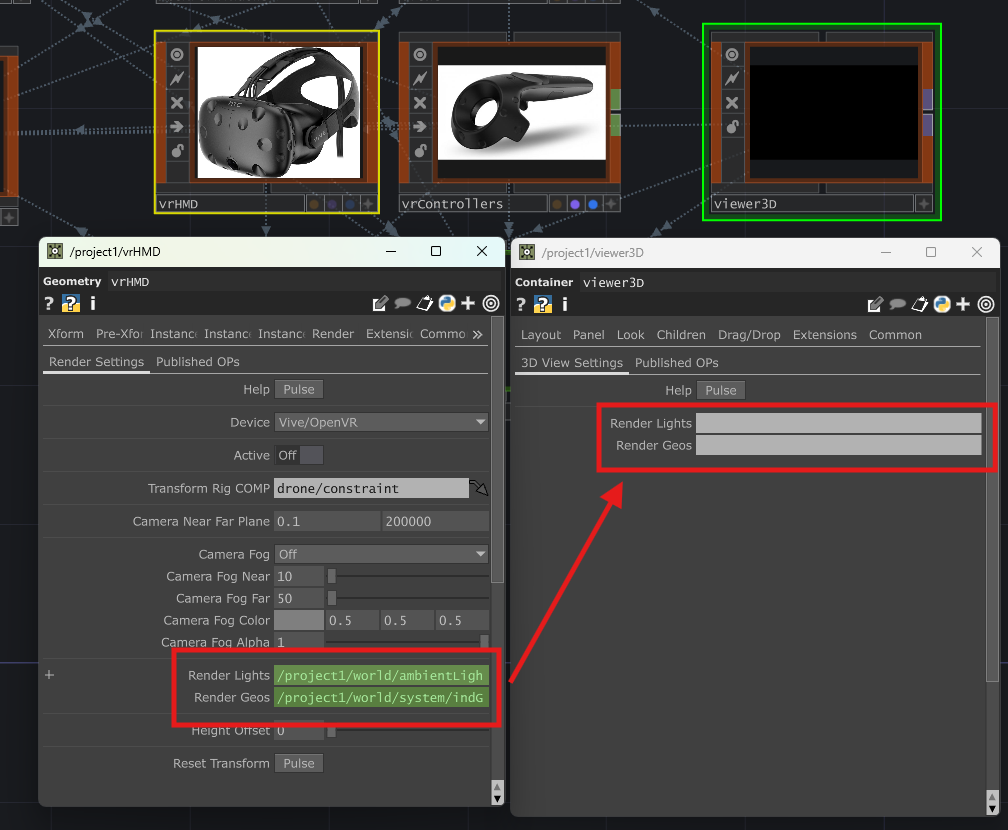Click target viewer icon in viewer3D window

click(986, 305)
